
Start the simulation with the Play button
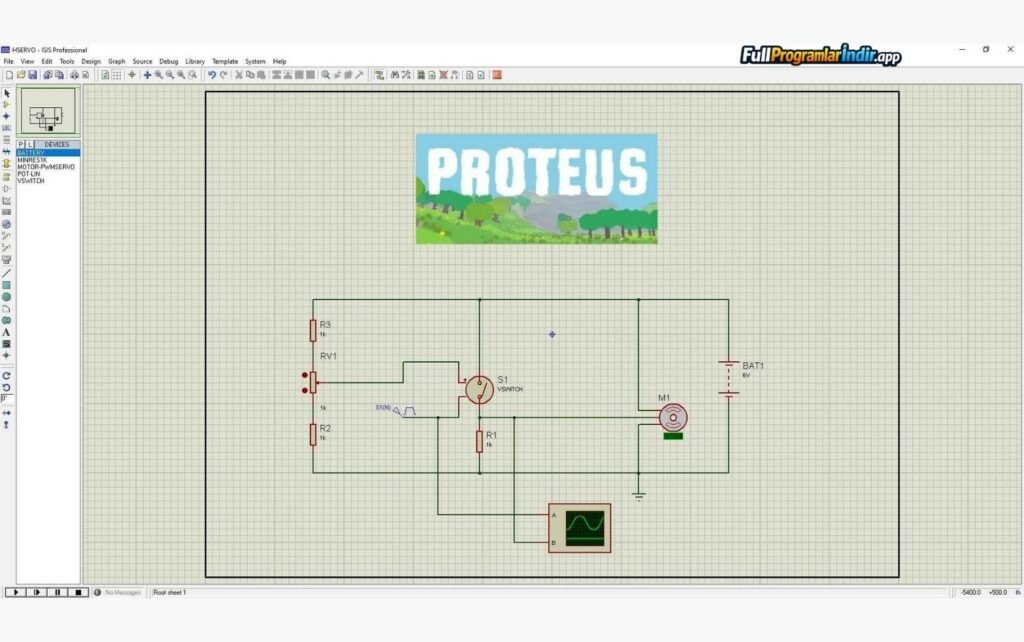pos(16,592)
